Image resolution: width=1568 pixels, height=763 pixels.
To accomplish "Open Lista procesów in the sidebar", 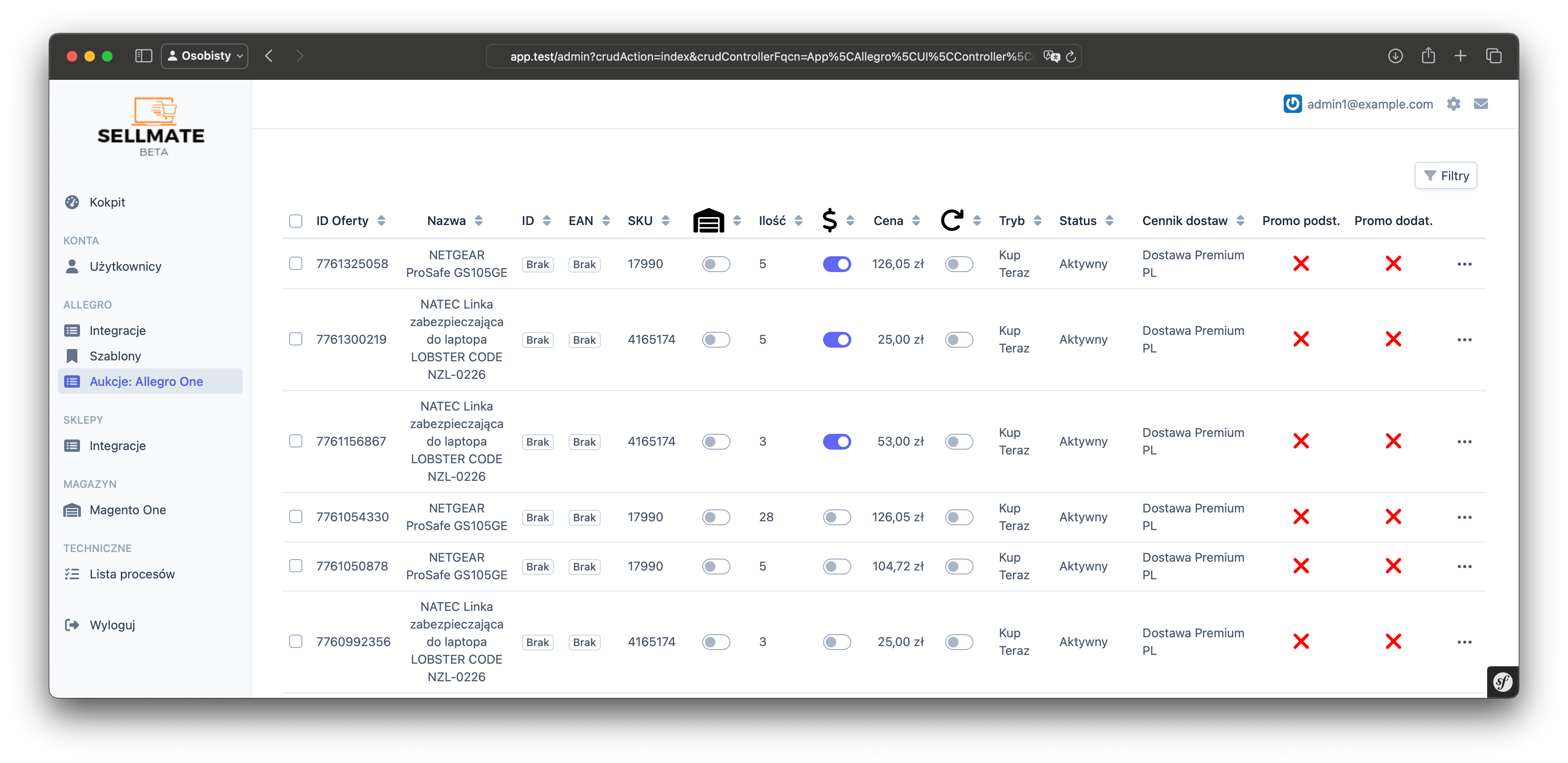I will tap(132, 574).
